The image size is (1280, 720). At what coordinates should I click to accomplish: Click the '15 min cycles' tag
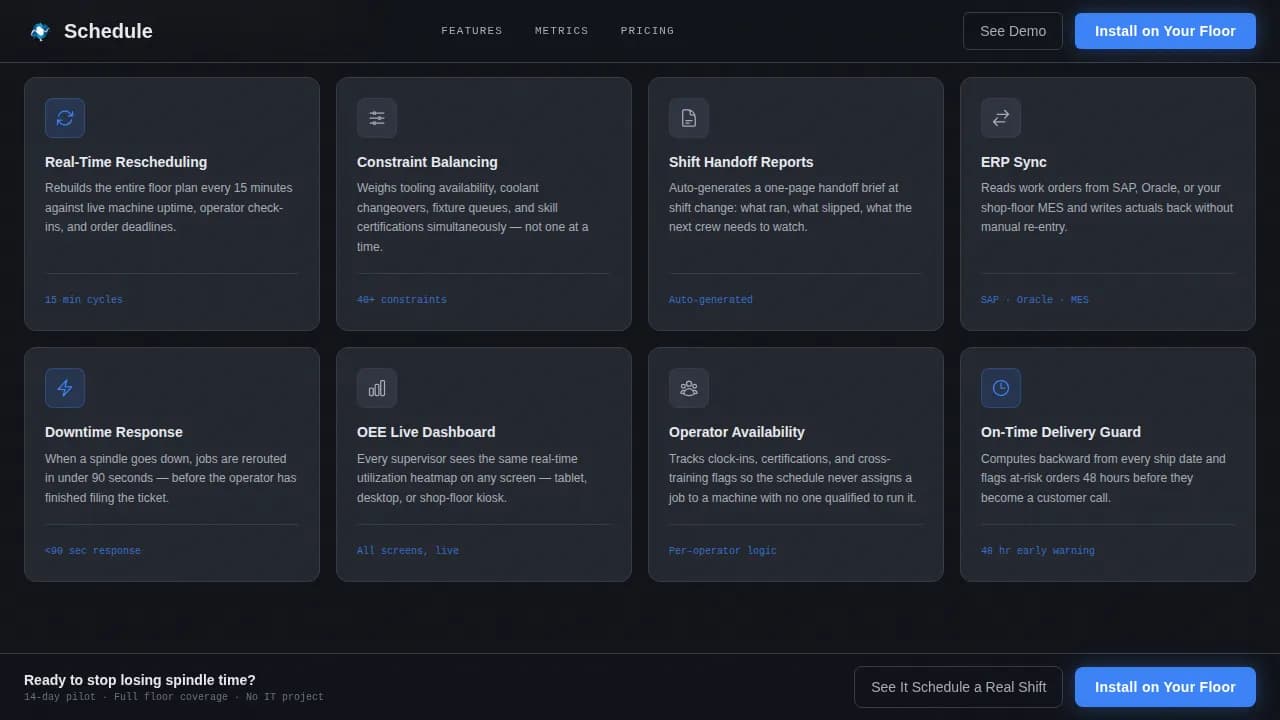[84, 300]
